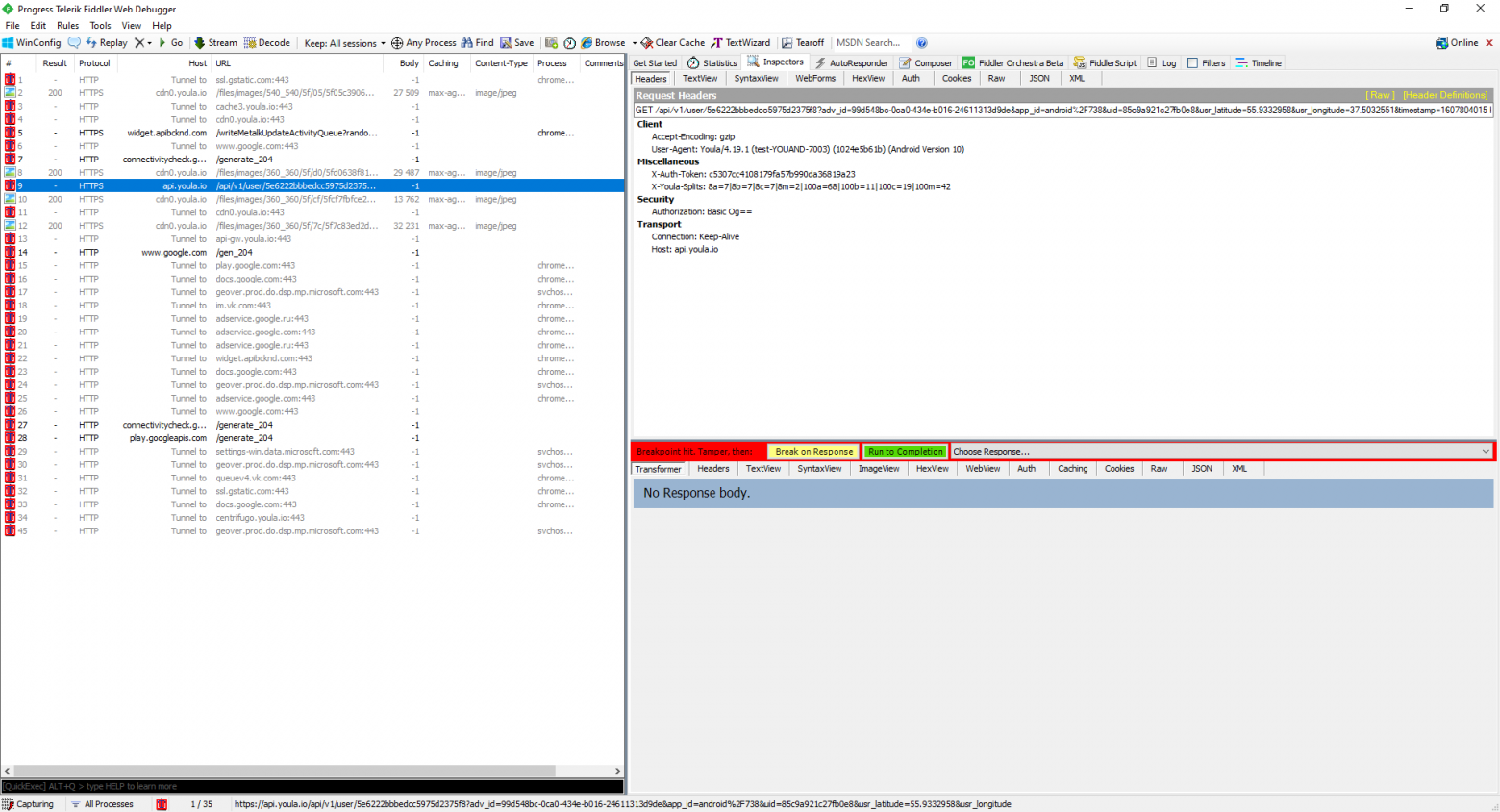Switch to the Composer tab
The width and height of the screenshot is (1500, 812).
tap(926, 63)
